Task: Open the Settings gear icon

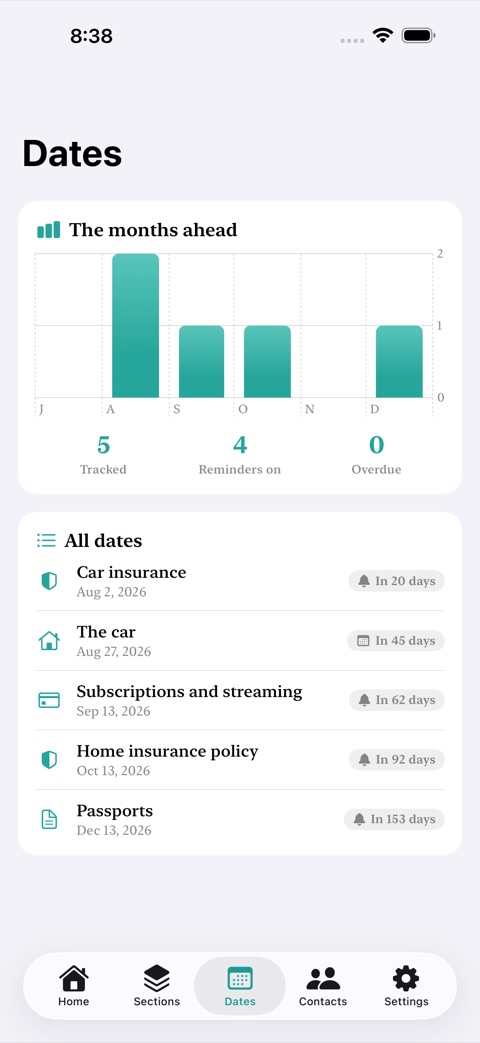Action: [x=406, y=978]
